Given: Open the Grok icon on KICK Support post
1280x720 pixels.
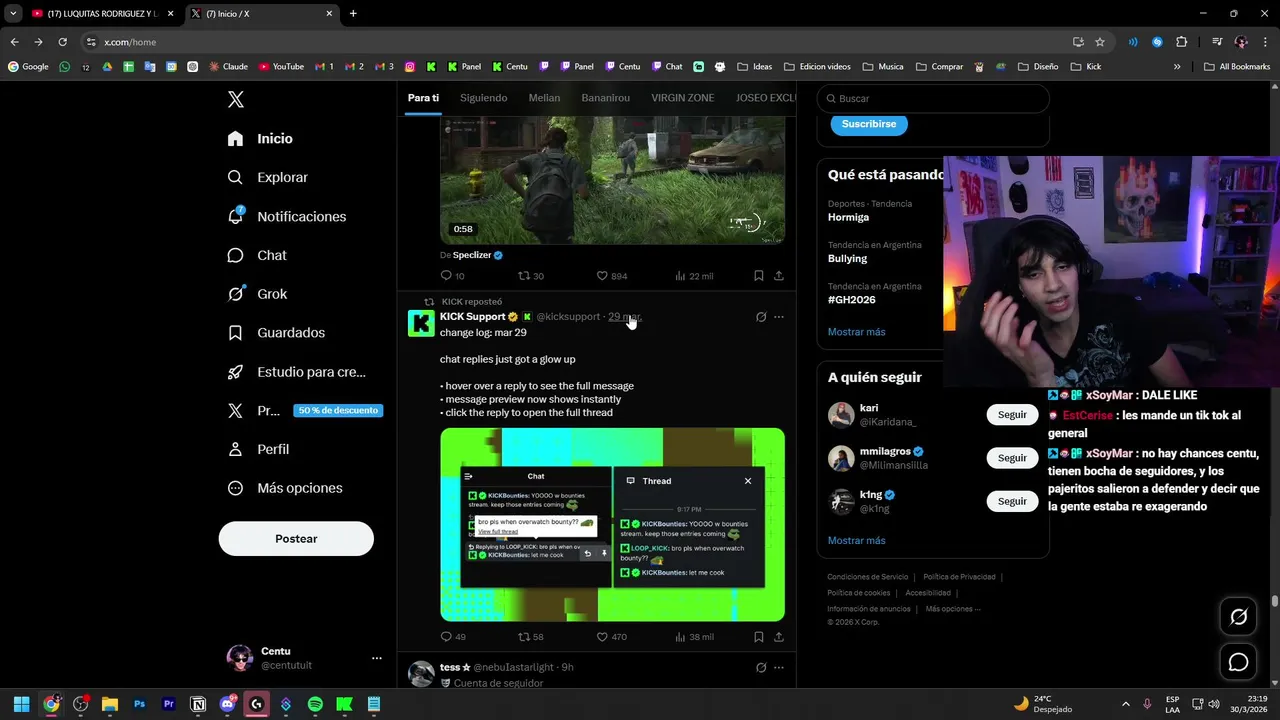Looking at the screenshot, I should tap(761, 317).
